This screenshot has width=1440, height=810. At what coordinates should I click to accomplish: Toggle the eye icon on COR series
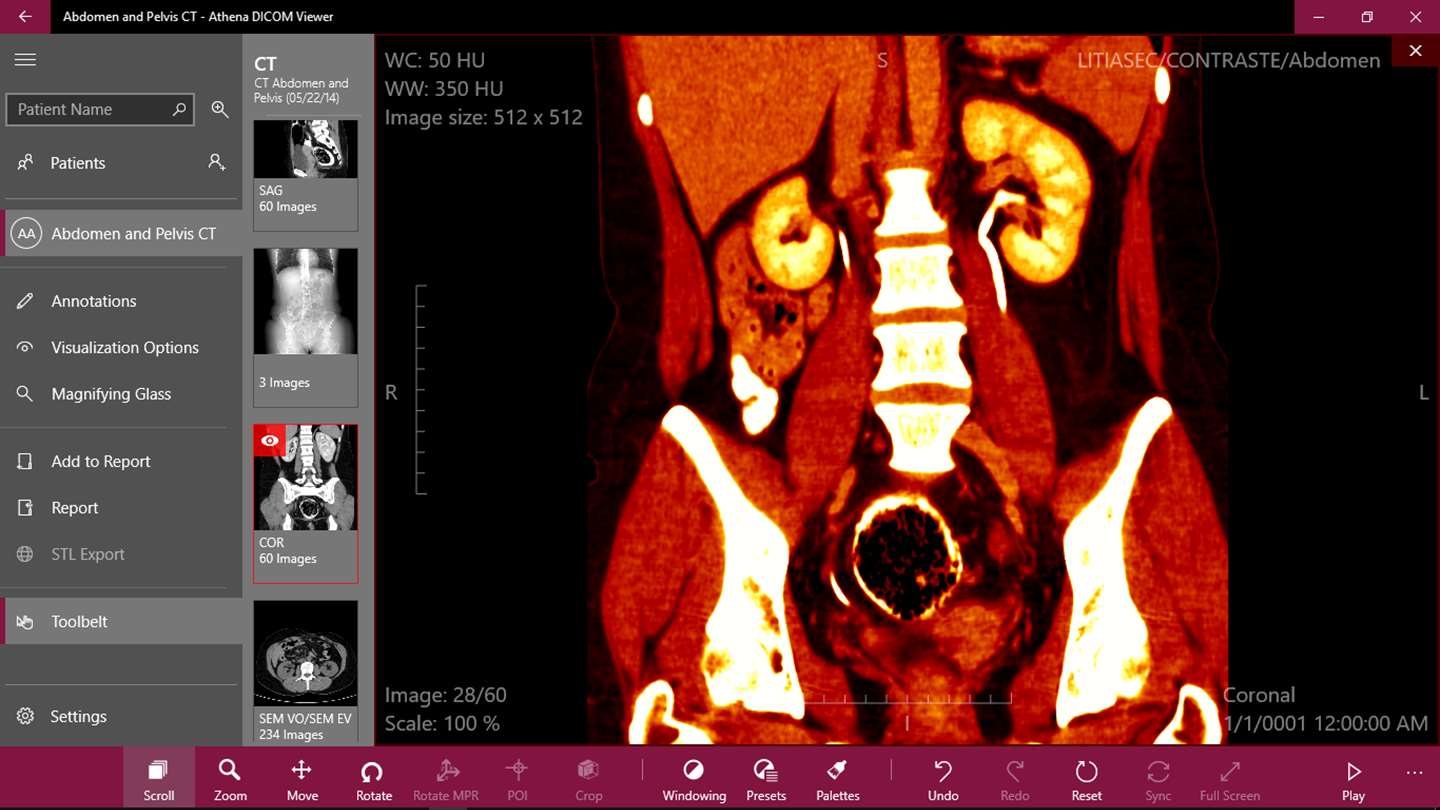[x=270, y=440]
